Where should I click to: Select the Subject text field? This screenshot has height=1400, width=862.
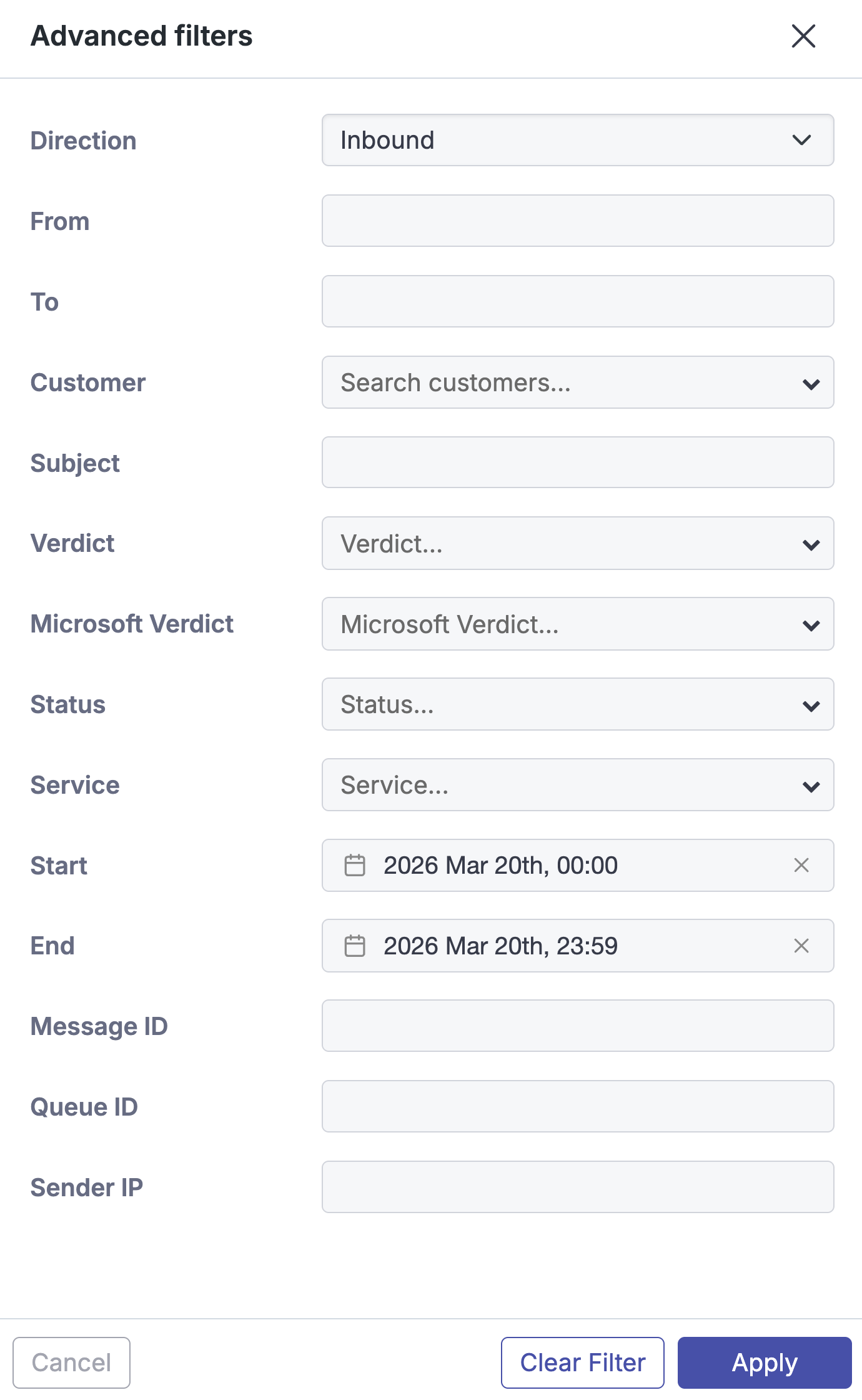577,462
